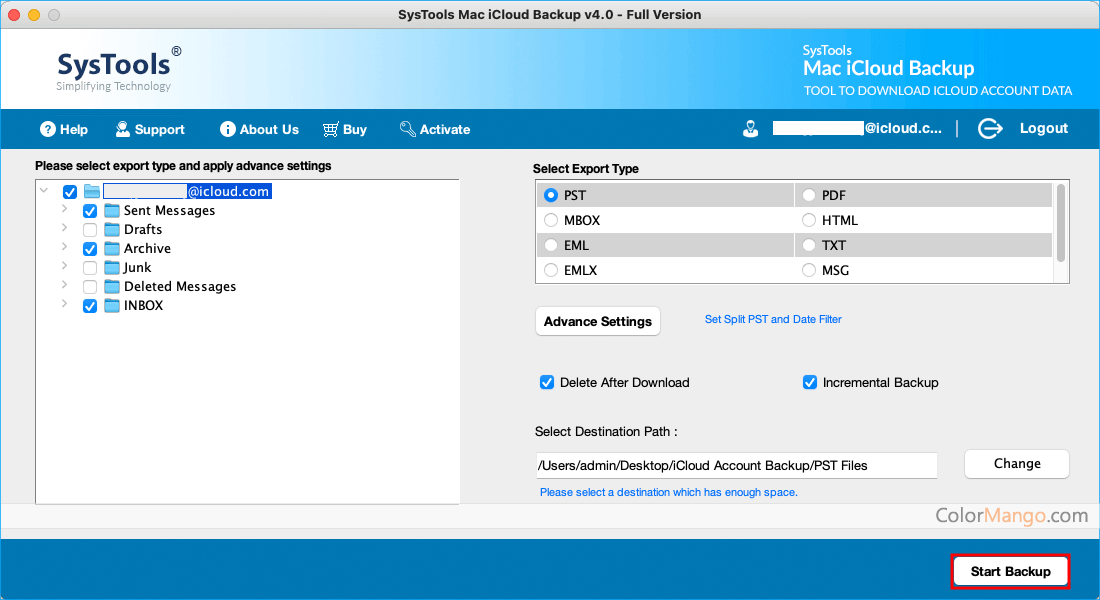This screenshot has height=600, width=1100.
Task: Click the Deleted Messages folder icon
Action: point(112,286)
